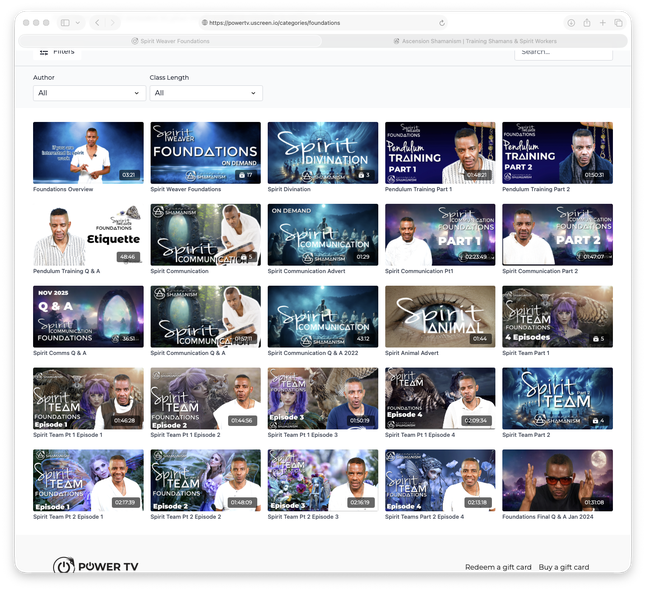Open Foundations Final Q & A Jan 2024 thumbnail
The width and height of the screenshot is (646, 591).
coord(557,480)
